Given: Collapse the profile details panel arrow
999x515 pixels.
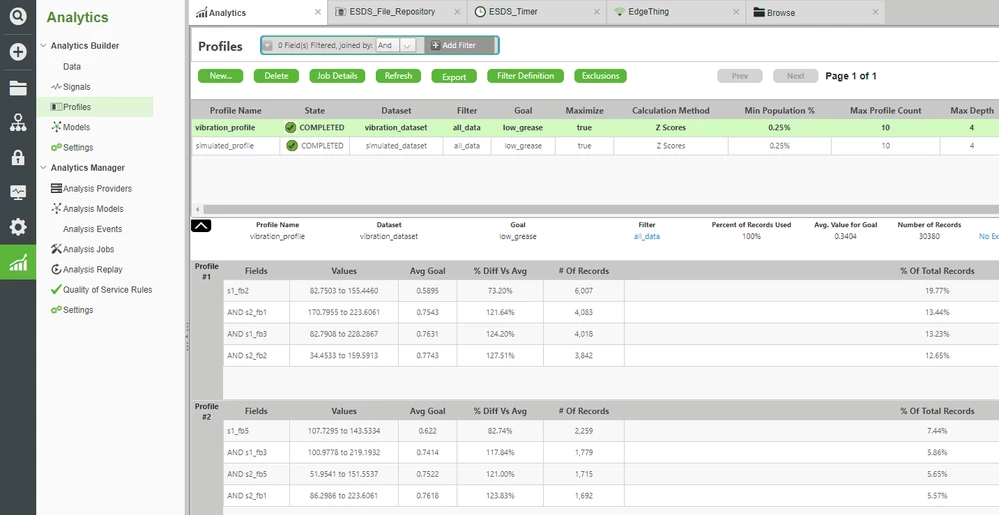Looking at the screenshot, I should [x=201, y=226].
